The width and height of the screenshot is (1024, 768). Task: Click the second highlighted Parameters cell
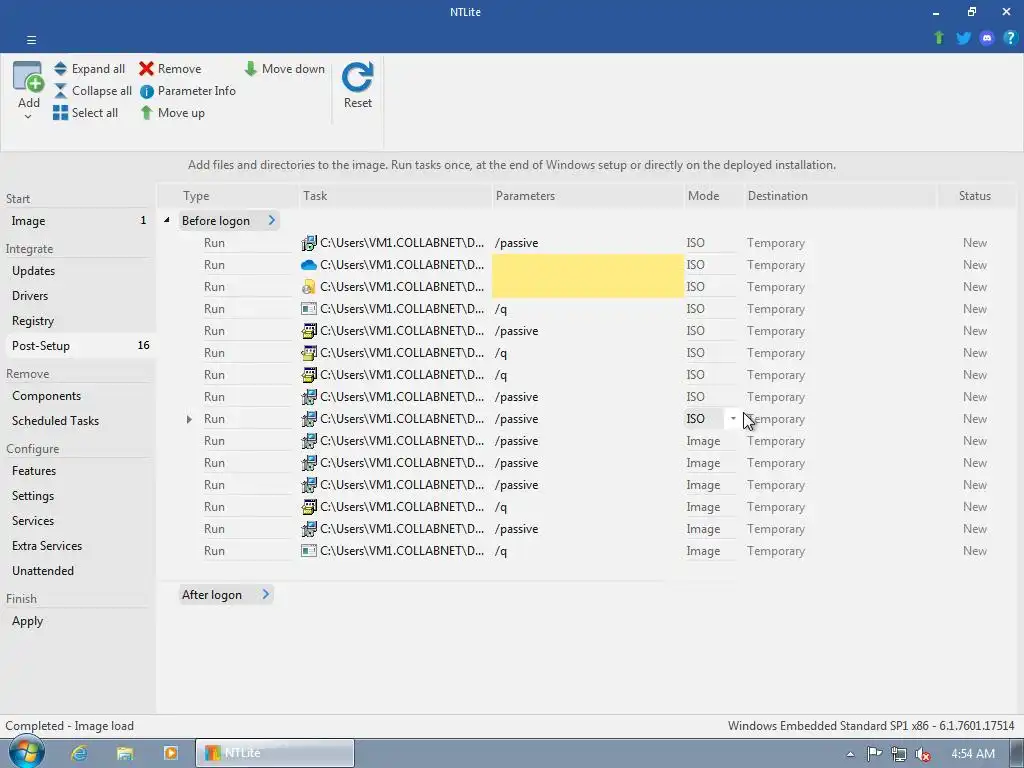coord(588,287)
